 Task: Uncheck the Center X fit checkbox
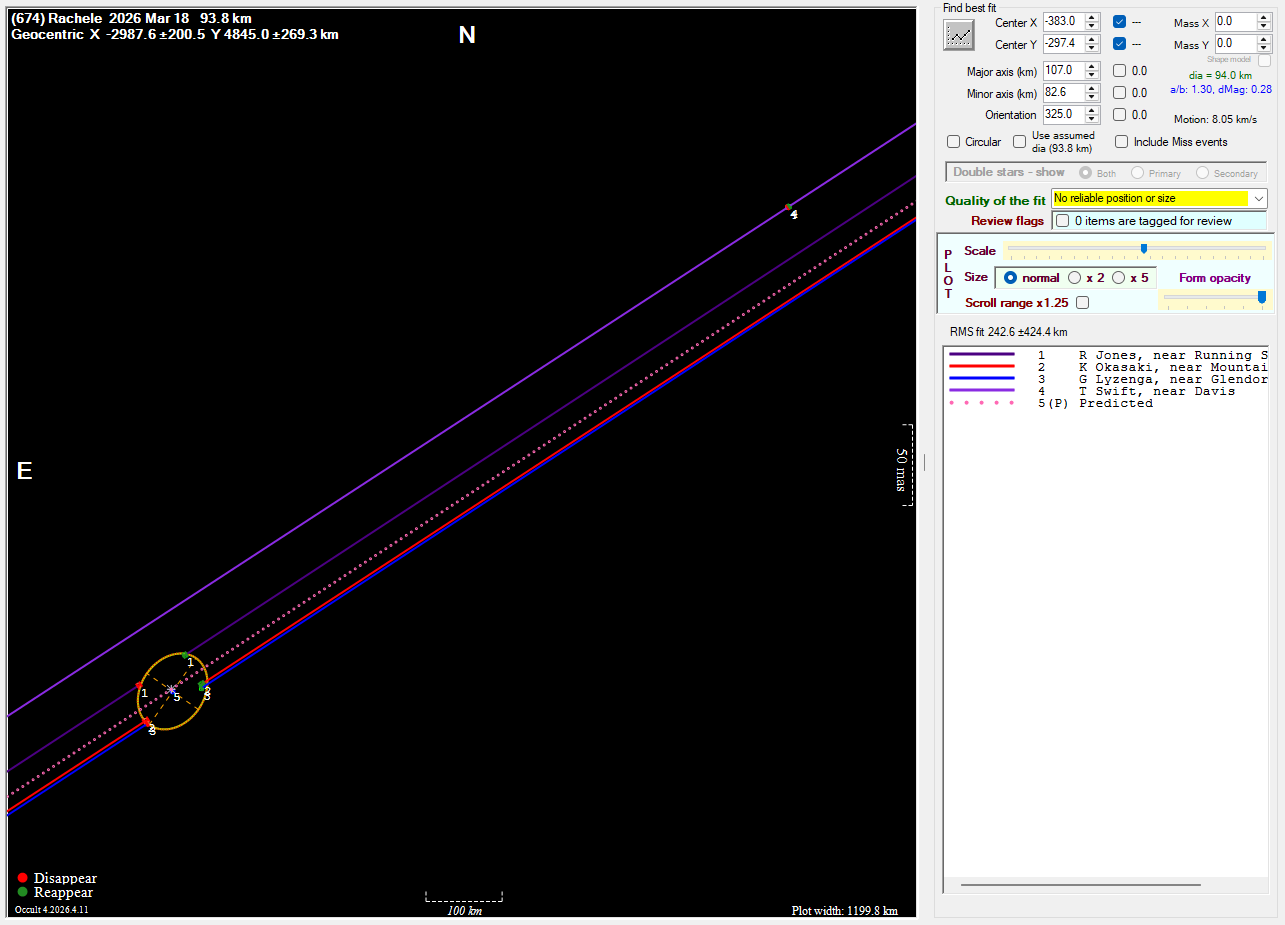pos(1120,21)
